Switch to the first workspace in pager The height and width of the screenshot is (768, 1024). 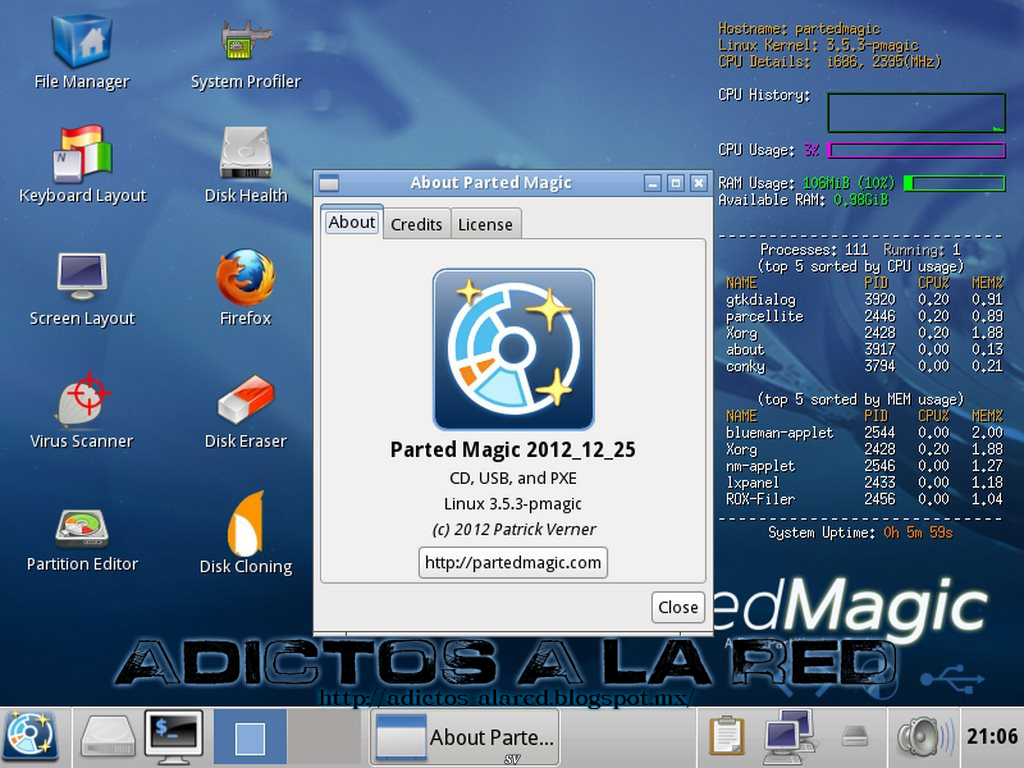250,738
